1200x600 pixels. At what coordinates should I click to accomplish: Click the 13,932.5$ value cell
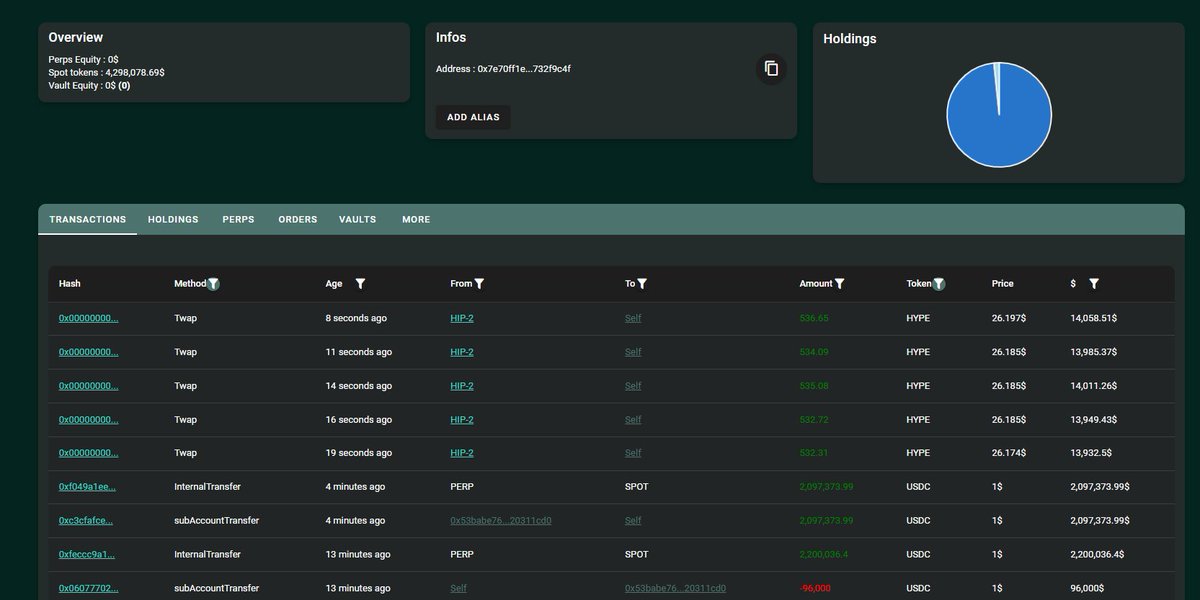(x=1091, y=453)
